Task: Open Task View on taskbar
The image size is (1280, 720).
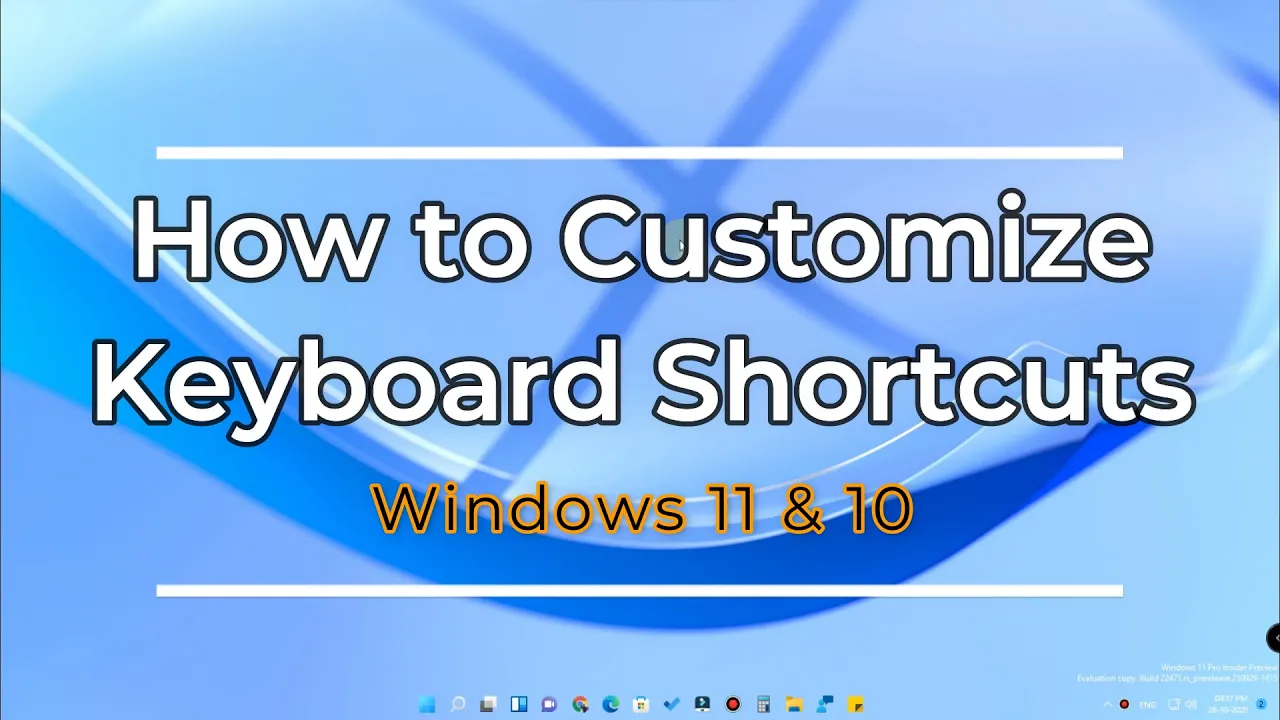Action: tap(488, 704)
